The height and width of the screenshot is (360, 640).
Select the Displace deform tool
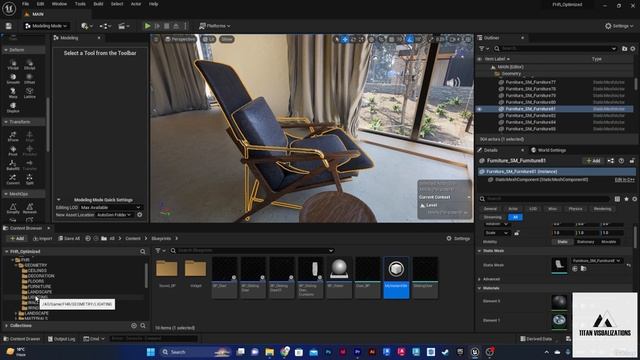point(13,107)
